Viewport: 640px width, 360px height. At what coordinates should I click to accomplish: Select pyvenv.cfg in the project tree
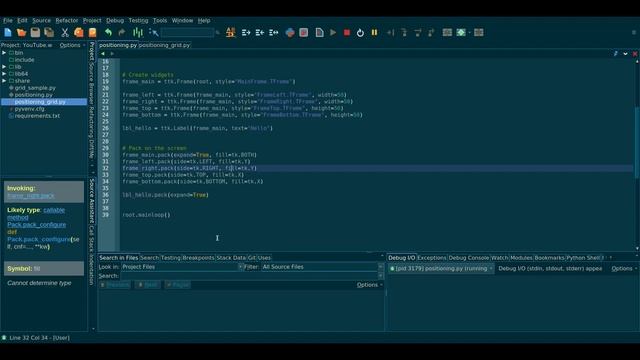pos(29,109)
